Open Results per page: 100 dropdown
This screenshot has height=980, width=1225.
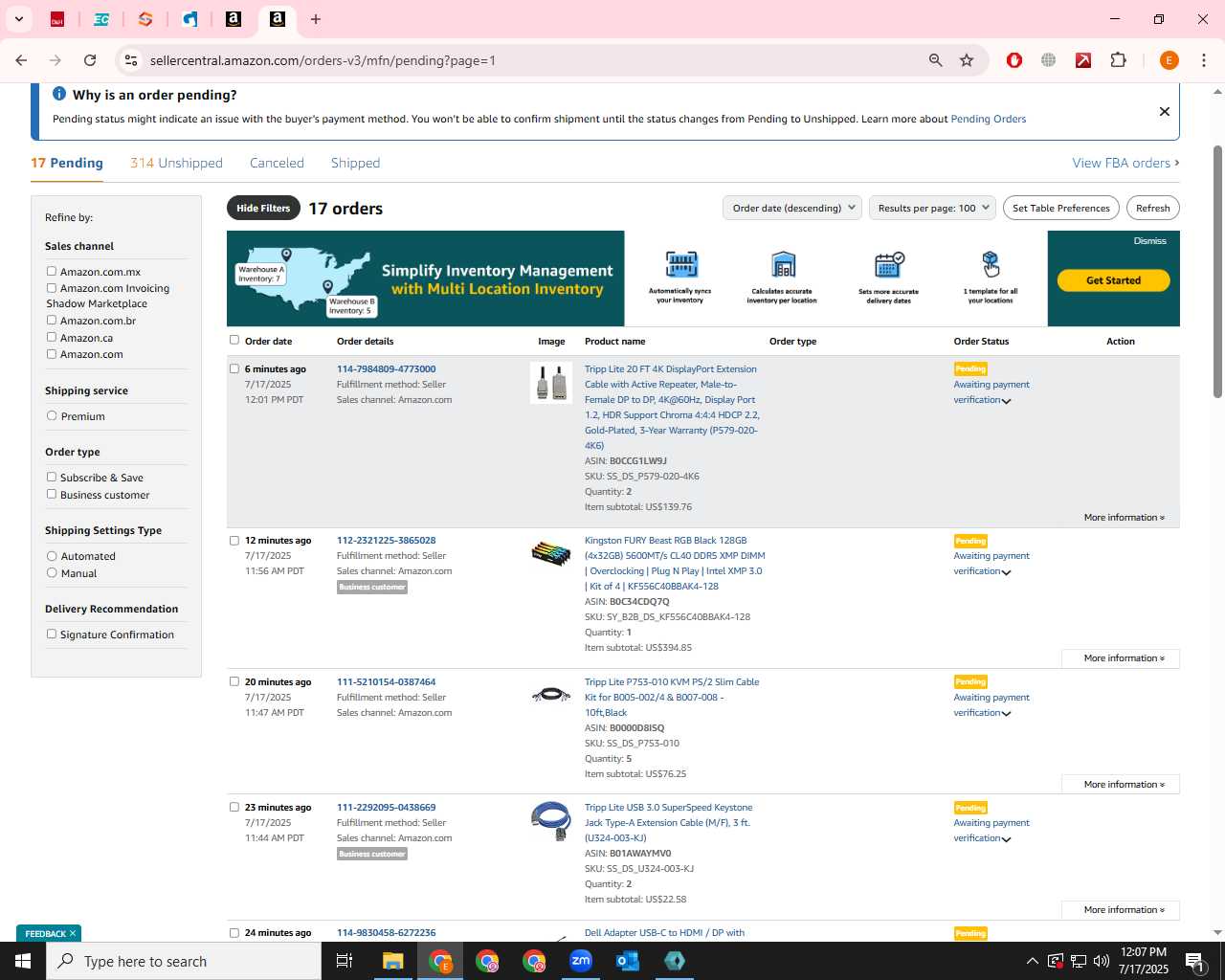coord(932,208)
